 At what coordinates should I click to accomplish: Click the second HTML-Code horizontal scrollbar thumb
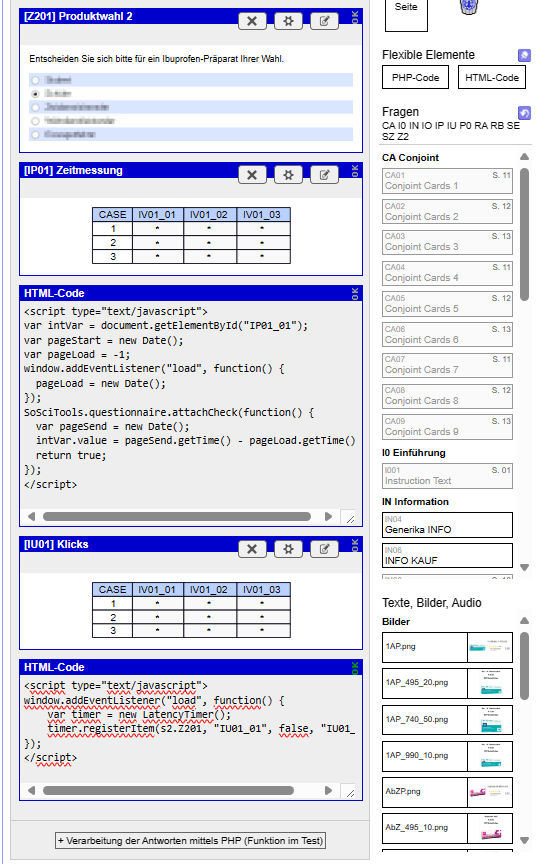tap(168, 791)
